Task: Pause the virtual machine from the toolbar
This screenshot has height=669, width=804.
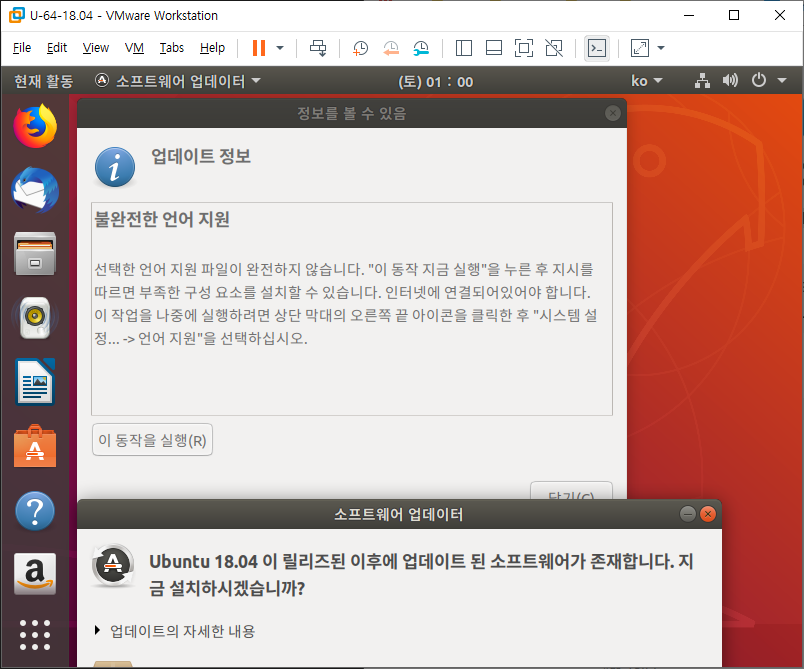Action: tap(259, 48)
